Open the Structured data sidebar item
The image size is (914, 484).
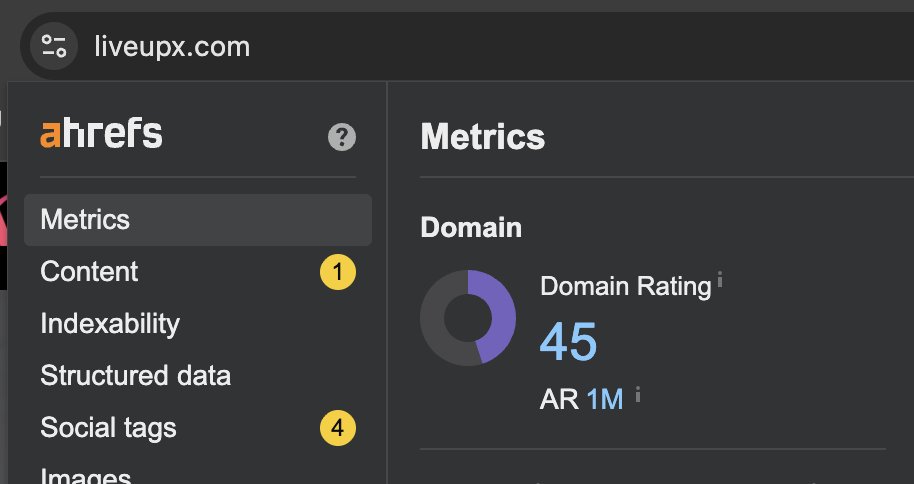point(198,376)
